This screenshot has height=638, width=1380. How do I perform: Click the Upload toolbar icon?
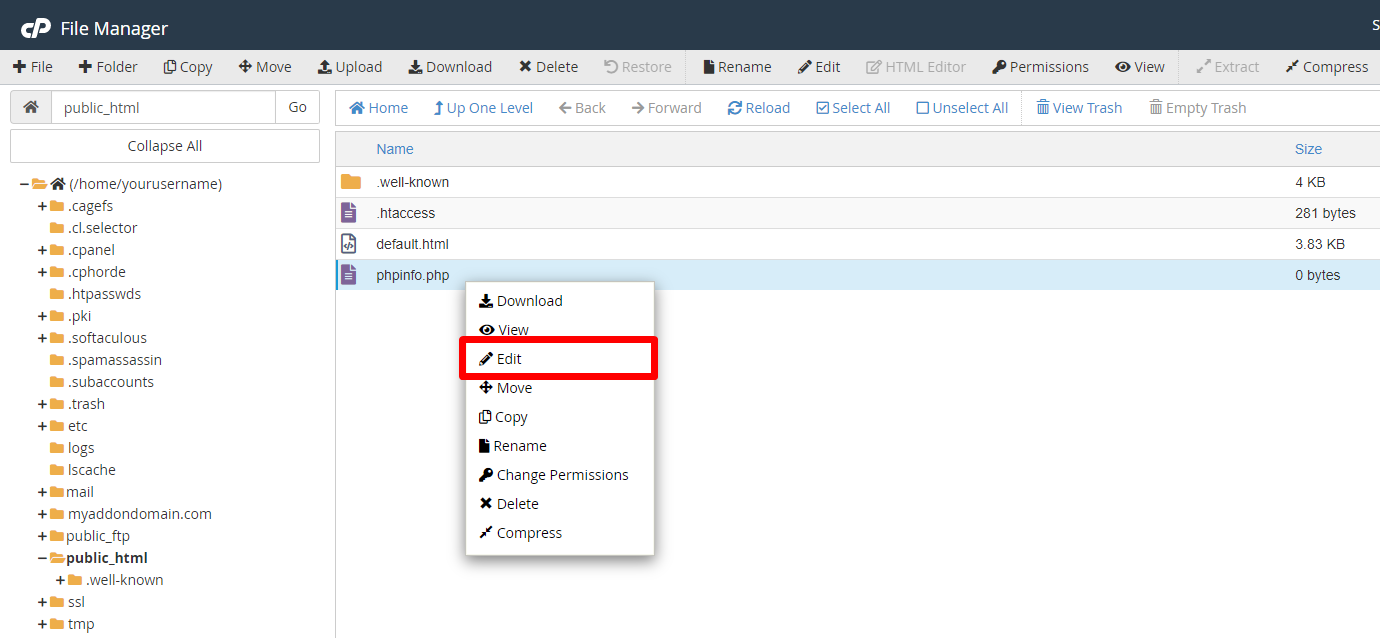coord(325,67)
